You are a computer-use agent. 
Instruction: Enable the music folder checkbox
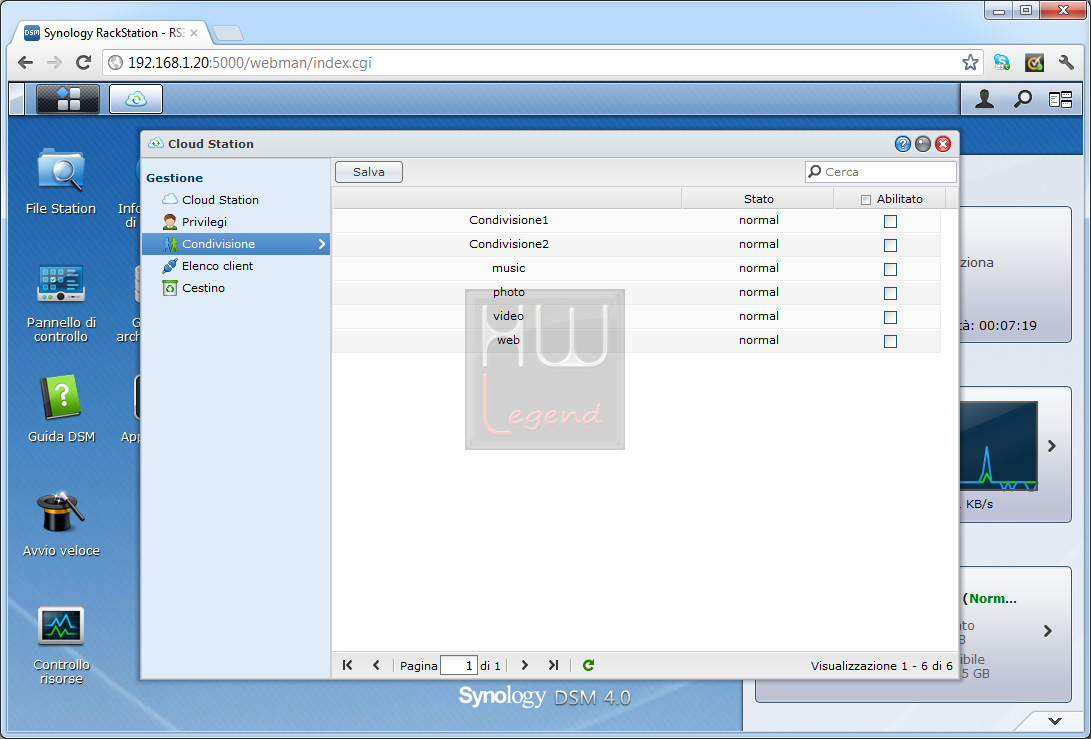[x=890, y=269]
